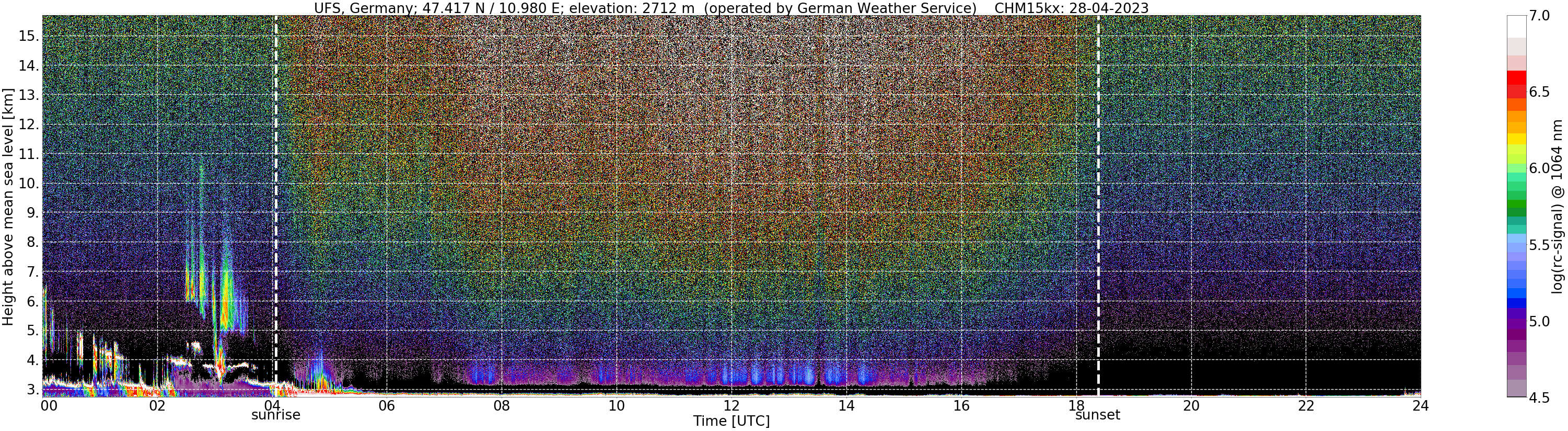
Task: Click the '15.' height tick label
Action: [x=29, y=36]
